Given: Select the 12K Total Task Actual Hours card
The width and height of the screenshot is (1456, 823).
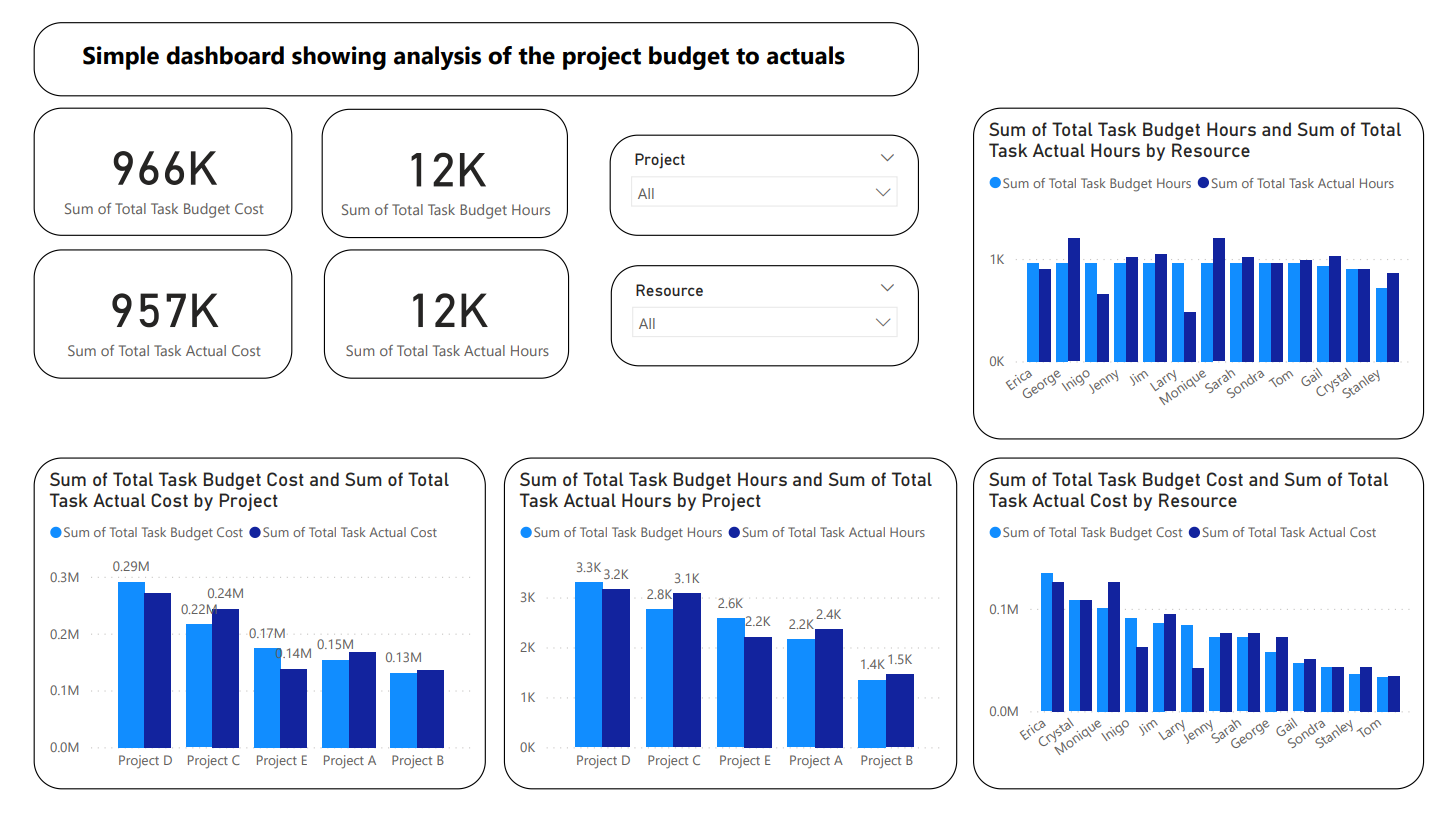Looking at the screenshot, I should coord(446,314).
